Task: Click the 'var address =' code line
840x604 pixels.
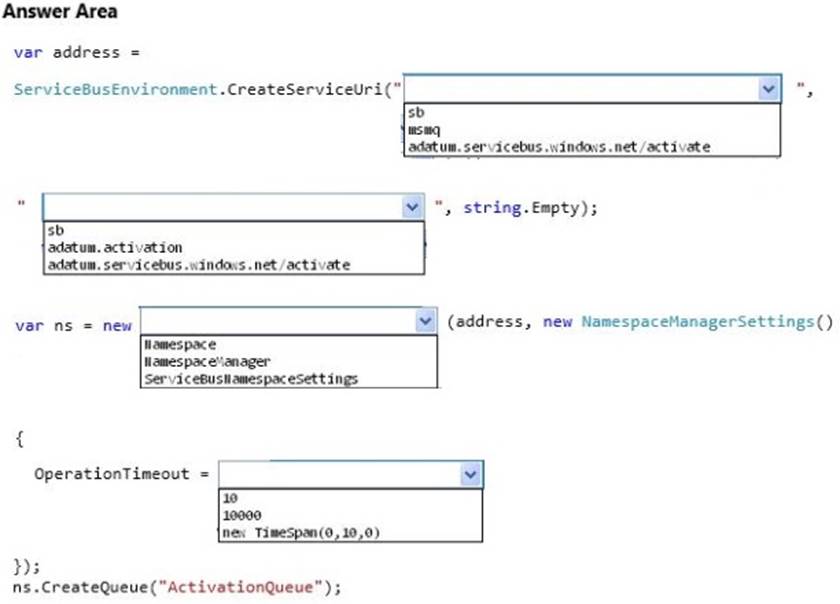Action: point(77,53)
